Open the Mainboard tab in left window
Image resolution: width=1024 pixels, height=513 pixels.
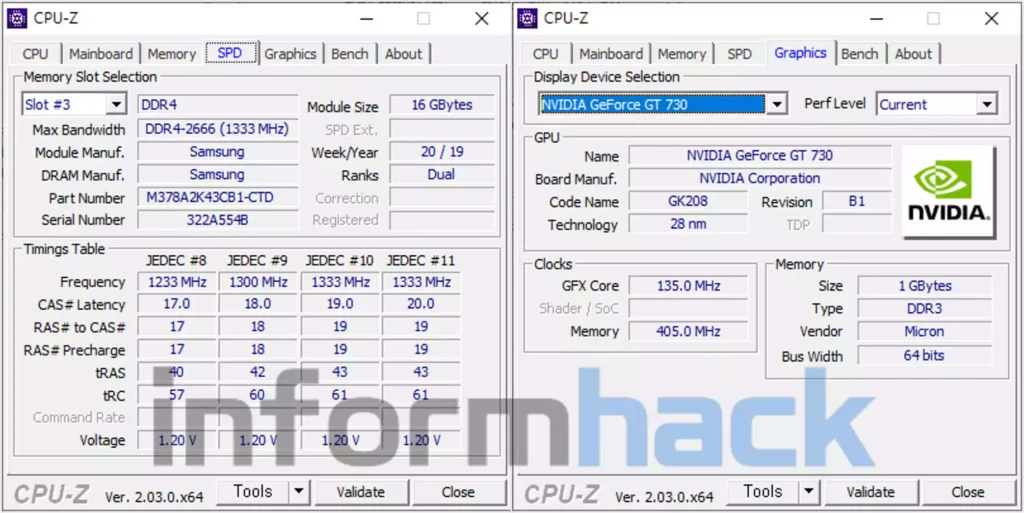point(100,54)
